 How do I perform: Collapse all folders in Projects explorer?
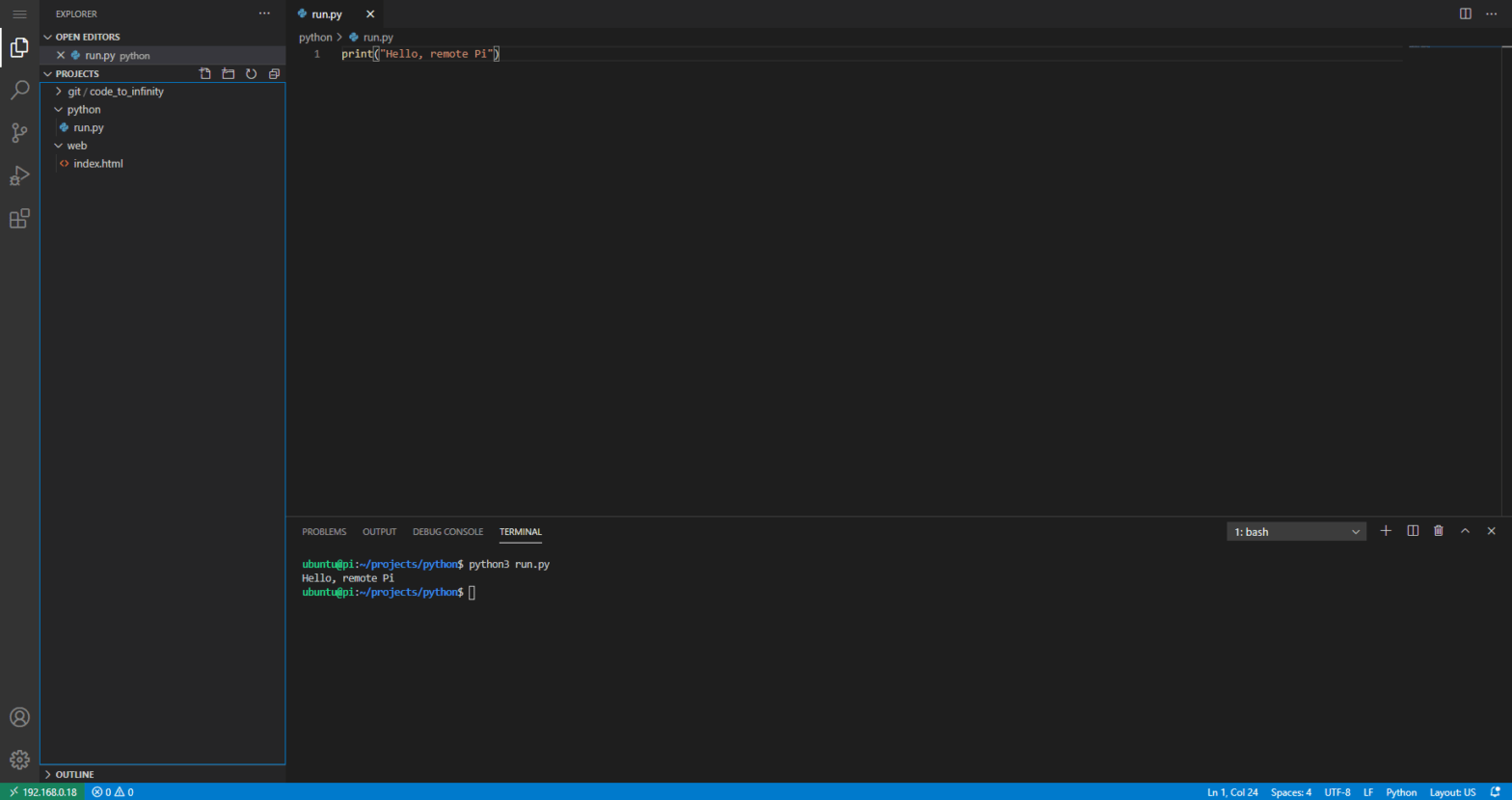tap(274, 73)
